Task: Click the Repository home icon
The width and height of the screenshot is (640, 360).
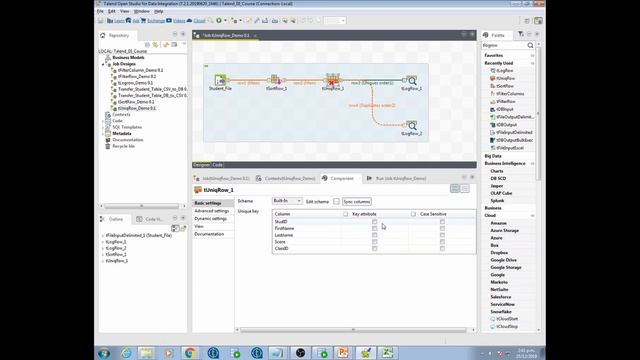Action: coord(103,36)
